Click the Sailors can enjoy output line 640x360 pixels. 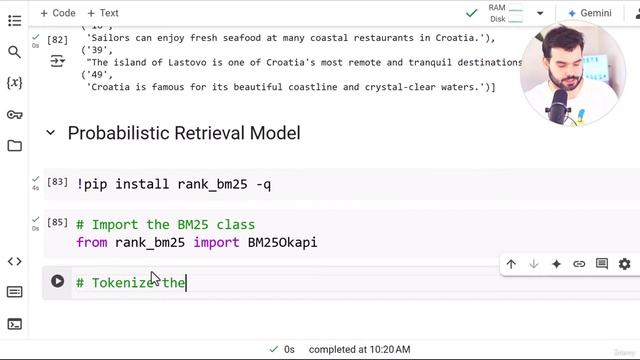pyautogui.click(x=291, y=38)
